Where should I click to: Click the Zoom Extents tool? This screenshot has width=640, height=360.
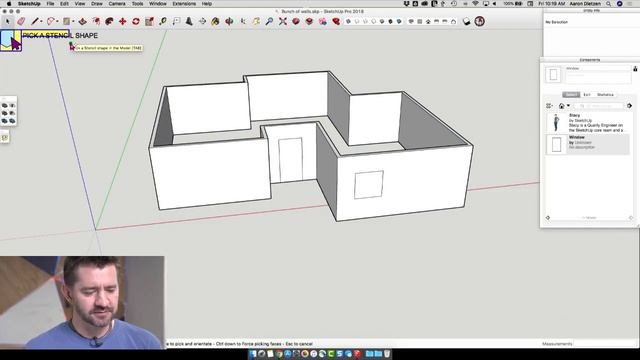(282, 21)
